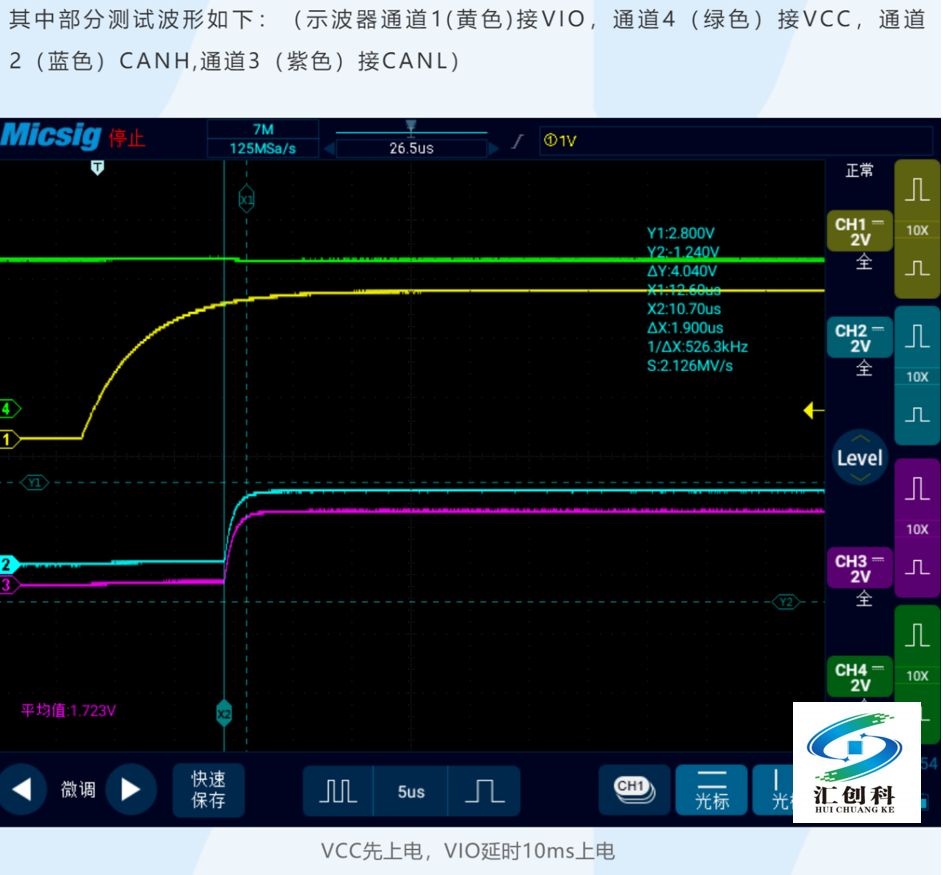Toggle the CH3 2V channel button
The image size is (943, 875).
coord(859,569)
